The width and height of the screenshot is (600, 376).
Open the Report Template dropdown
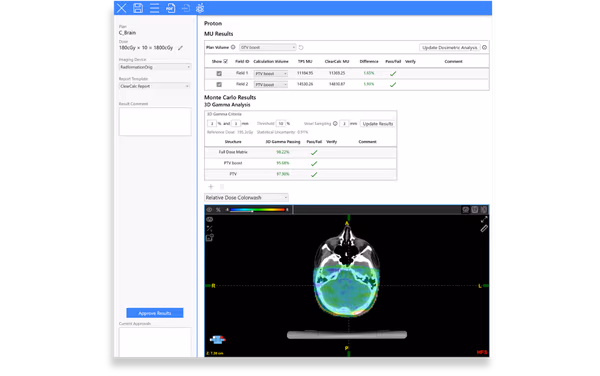pos(155,86)
